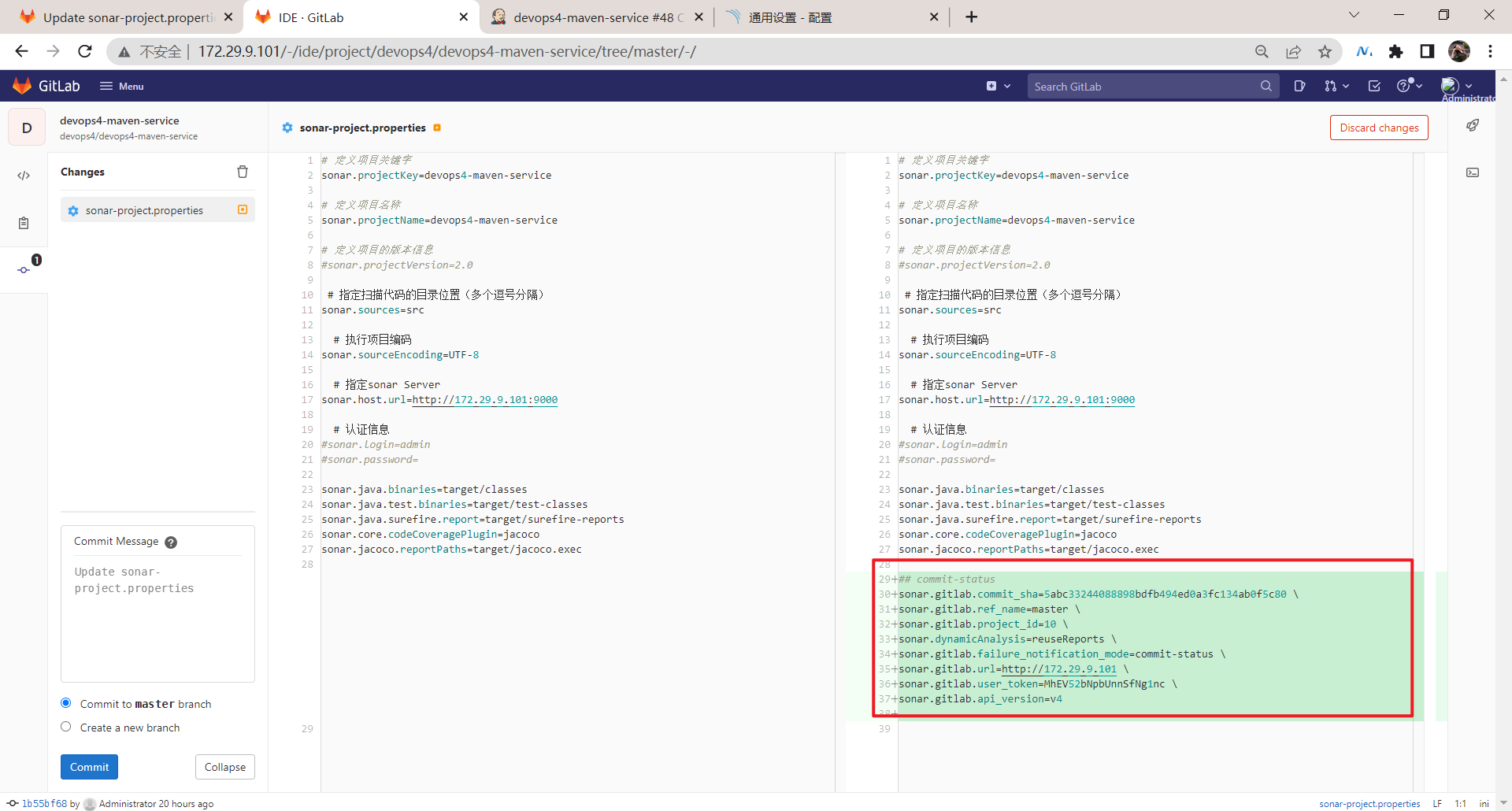Click line 30 commit_sha in diff
This screenshot has height=811, width=1512.
point(1099,594)
